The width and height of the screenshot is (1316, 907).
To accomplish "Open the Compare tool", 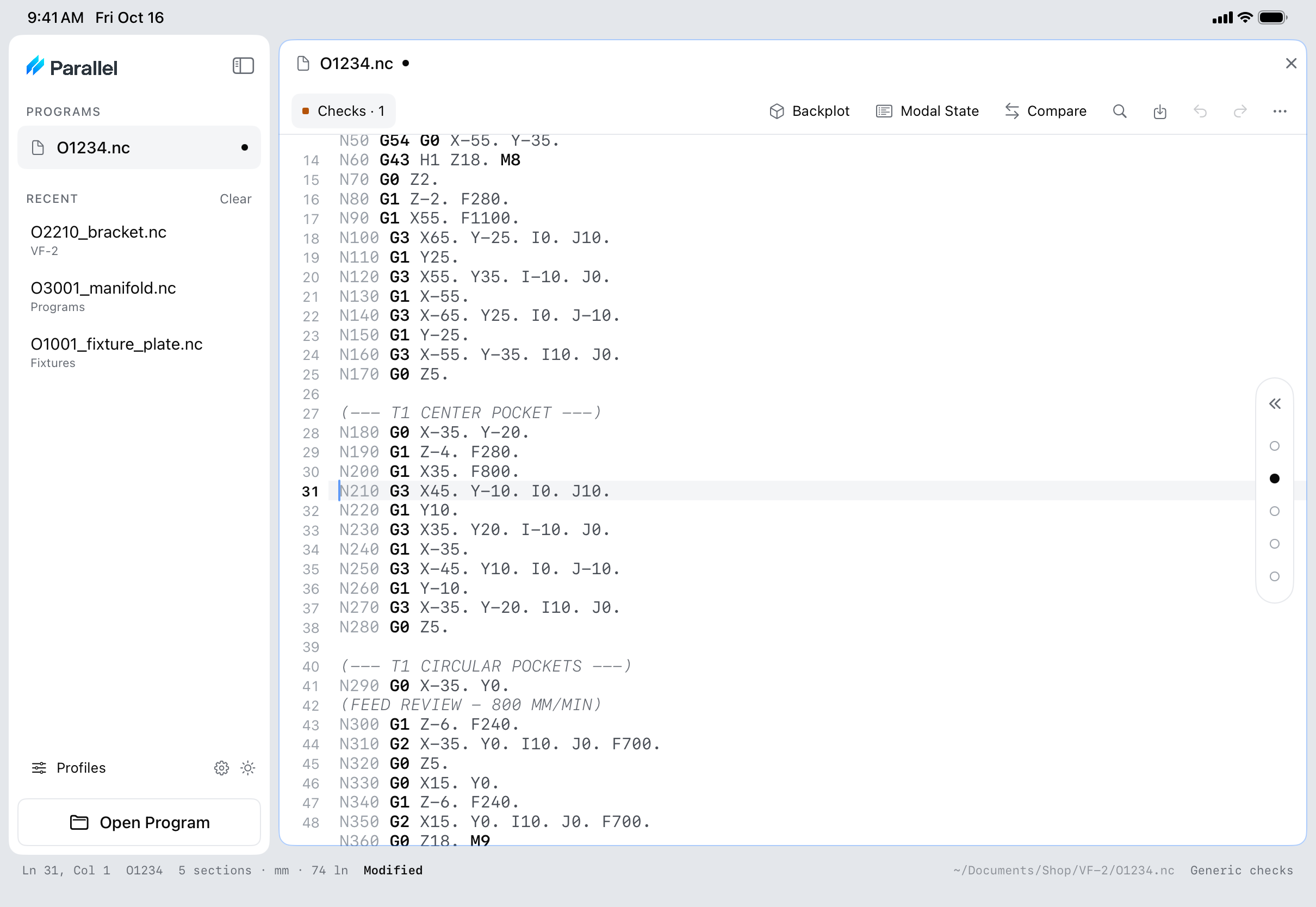I will (x=1046, y=111).
